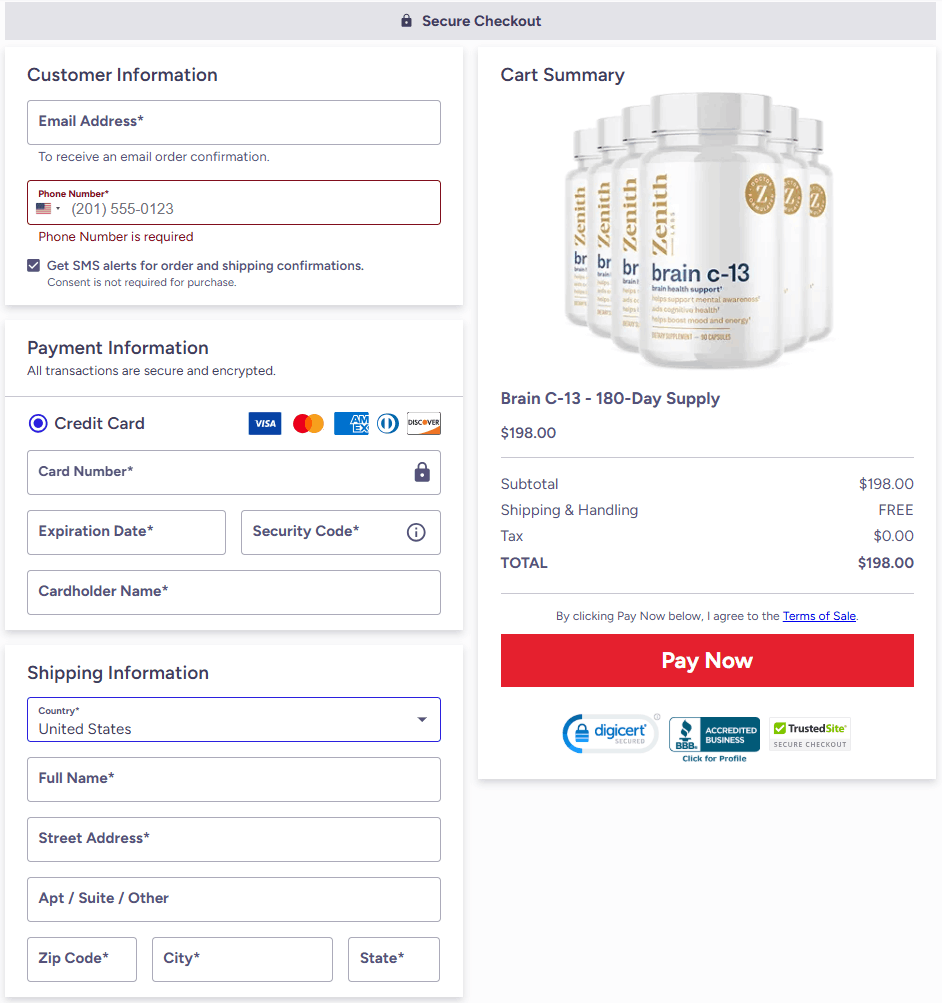Image resolution: width=942 pixels, height=1003 pixels.
Task: Click the TrustedSite secure checkout badge
Action: pos(810,734)
